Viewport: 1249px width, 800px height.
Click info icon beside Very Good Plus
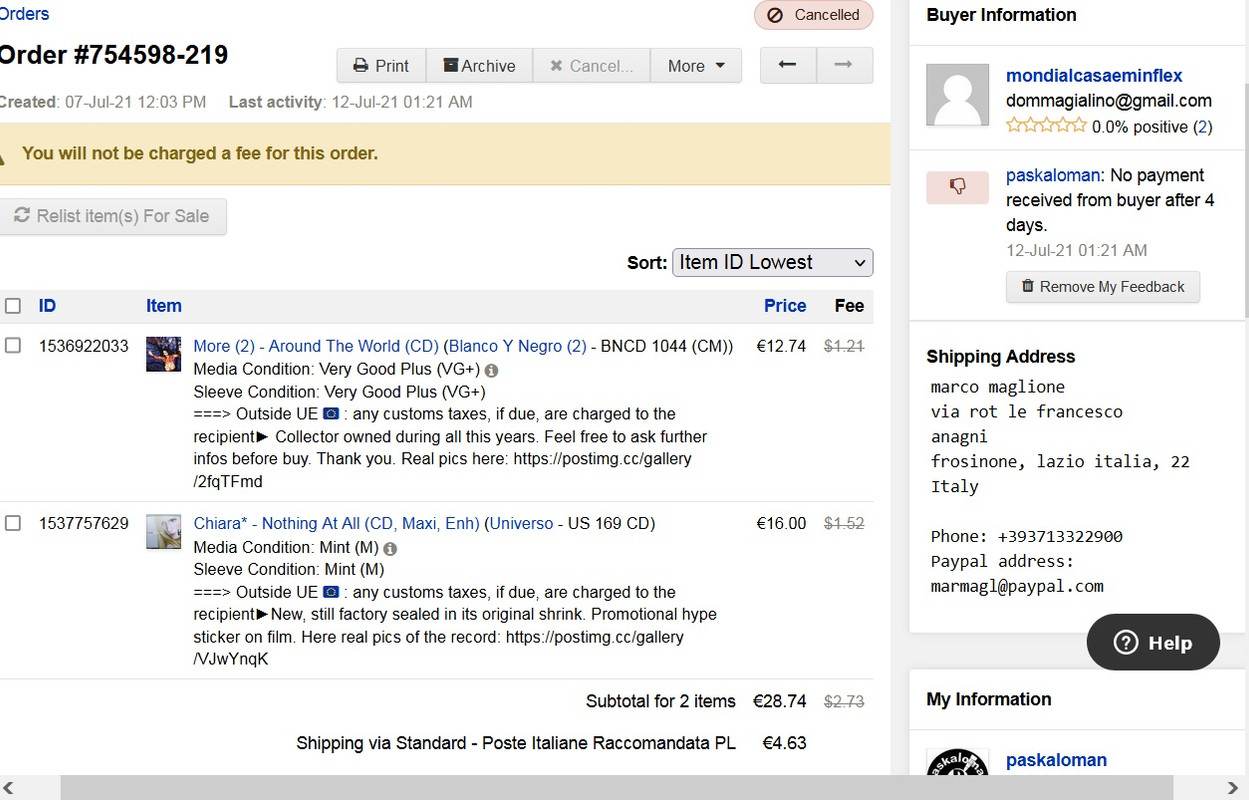491,370
